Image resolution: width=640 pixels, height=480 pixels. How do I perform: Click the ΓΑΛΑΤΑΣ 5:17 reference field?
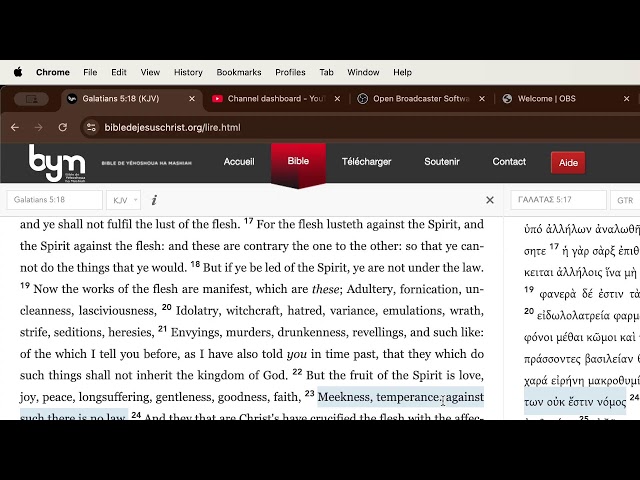558,200
